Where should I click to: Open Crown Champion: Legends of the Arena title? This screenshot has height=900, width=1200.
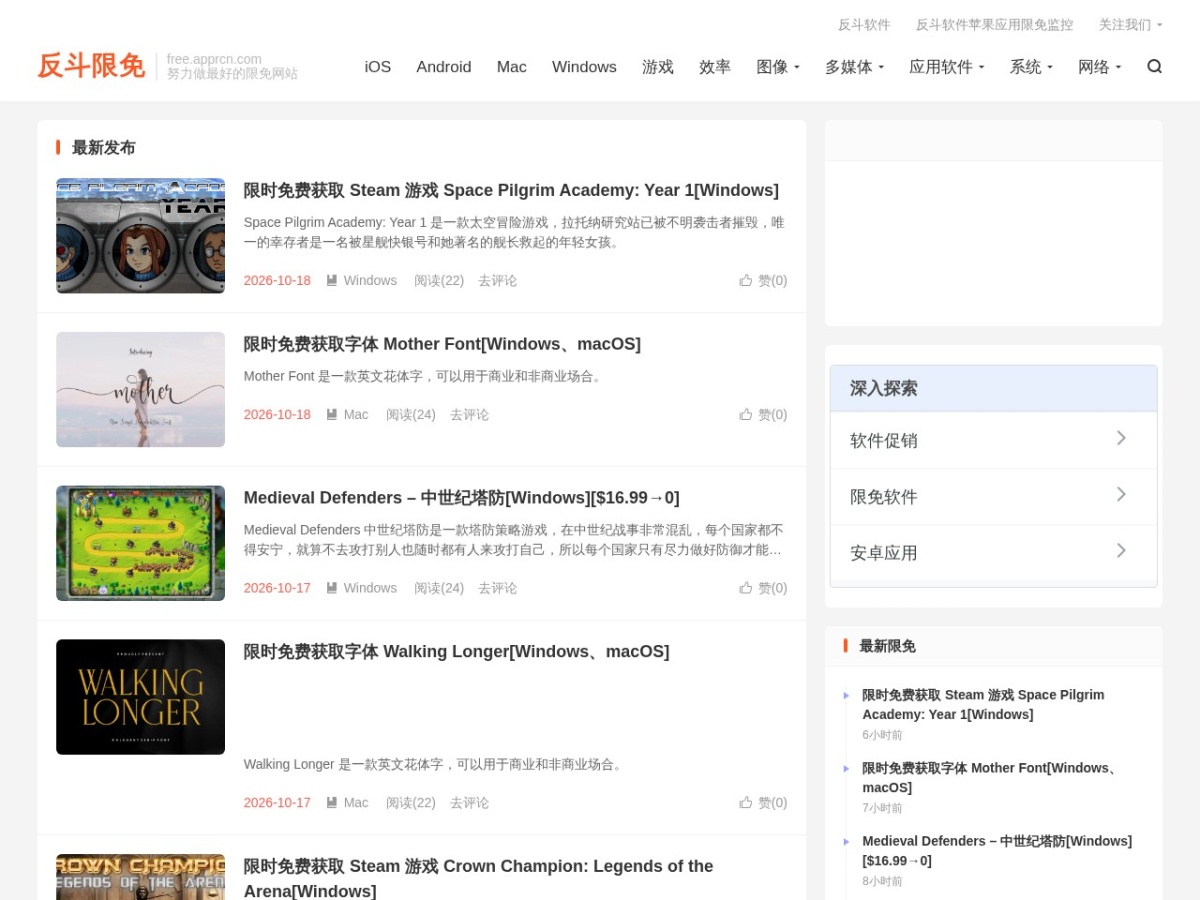[x=478, y=878]
